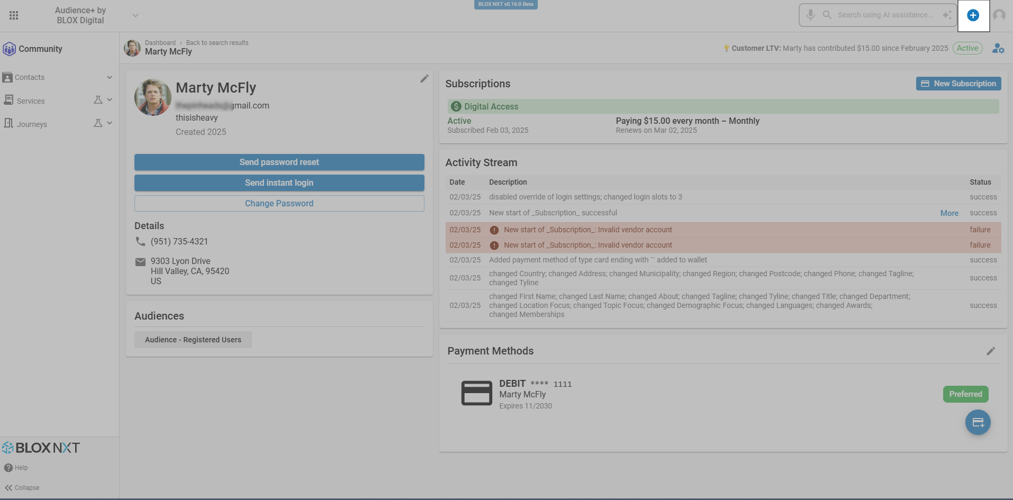Click the Send instant login button
This screenshot has width=1013, height=500.
tap(279, 183)
